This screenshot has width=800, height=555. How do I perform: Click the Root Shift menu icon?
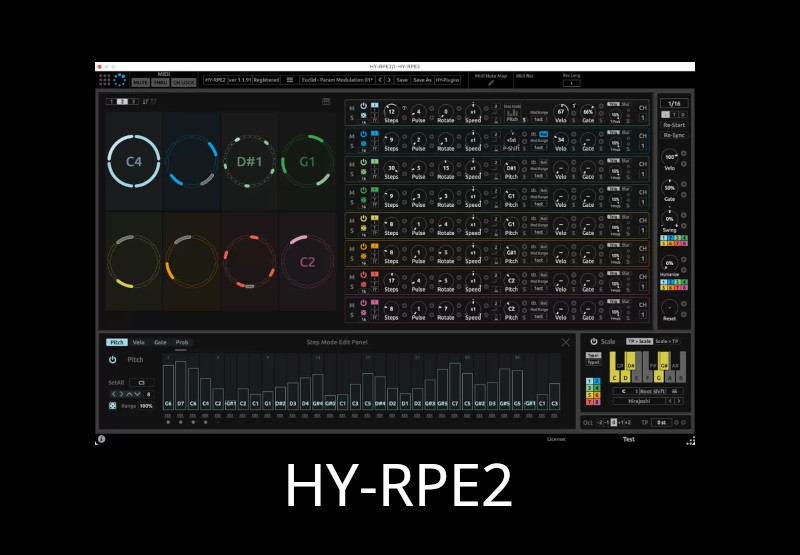tap(674, 391)
